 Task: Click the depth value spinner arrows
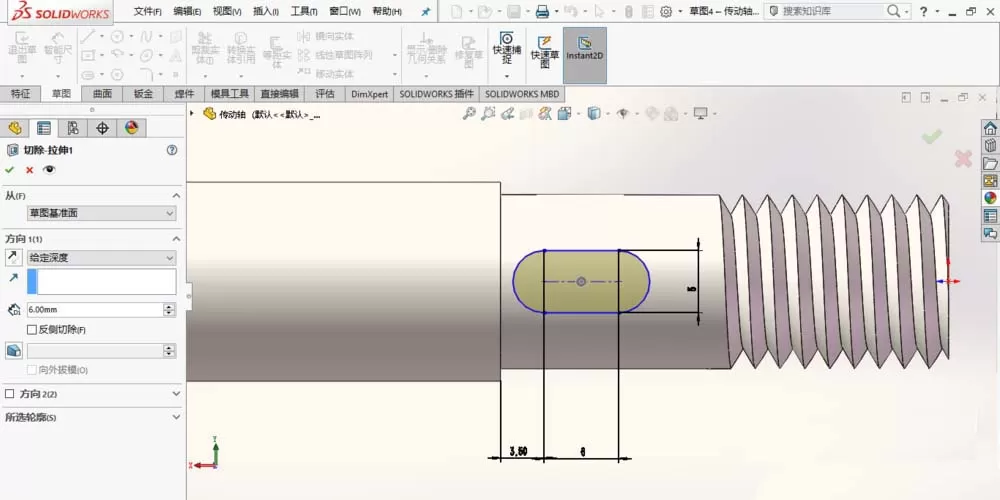169,310
